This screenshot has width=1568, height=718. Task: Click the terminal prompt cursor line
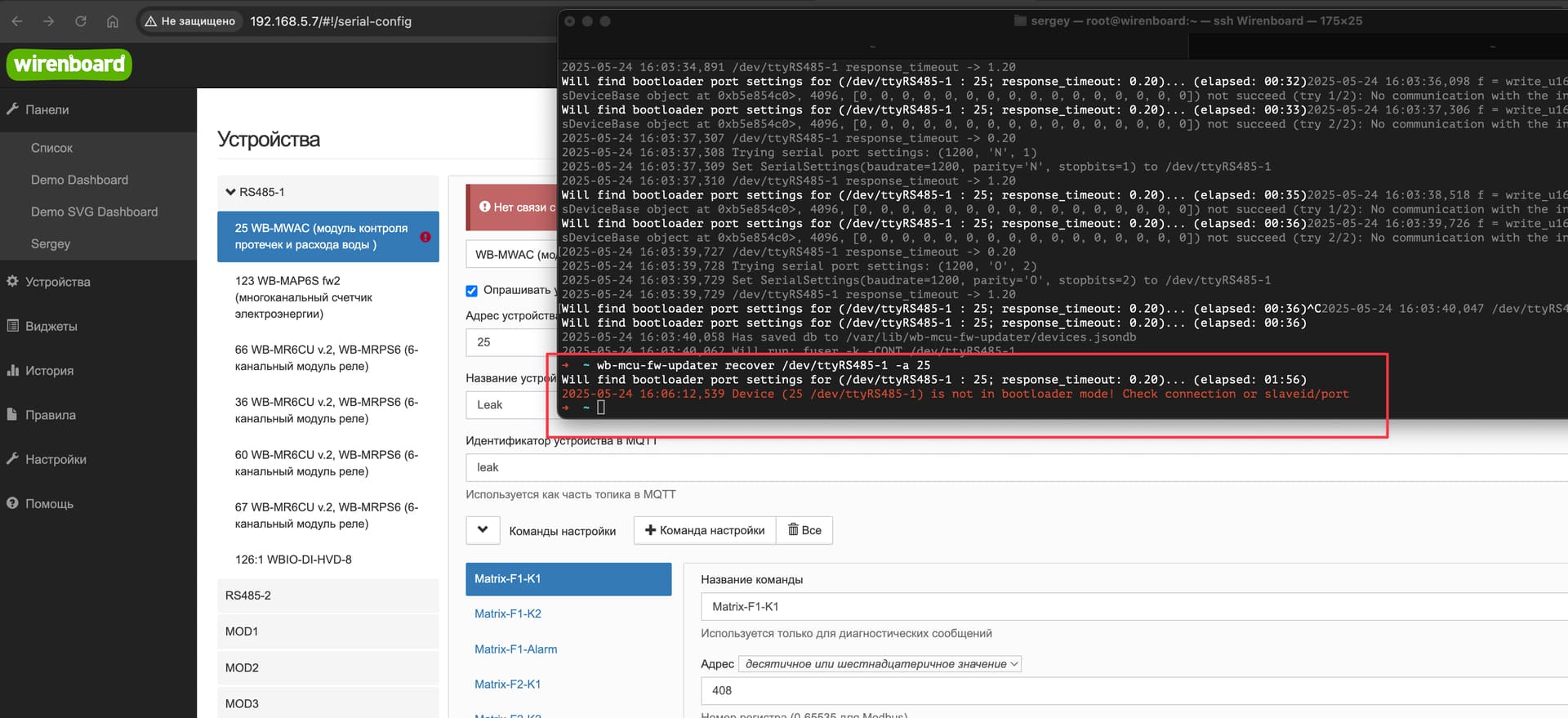[x=601, y=407]
